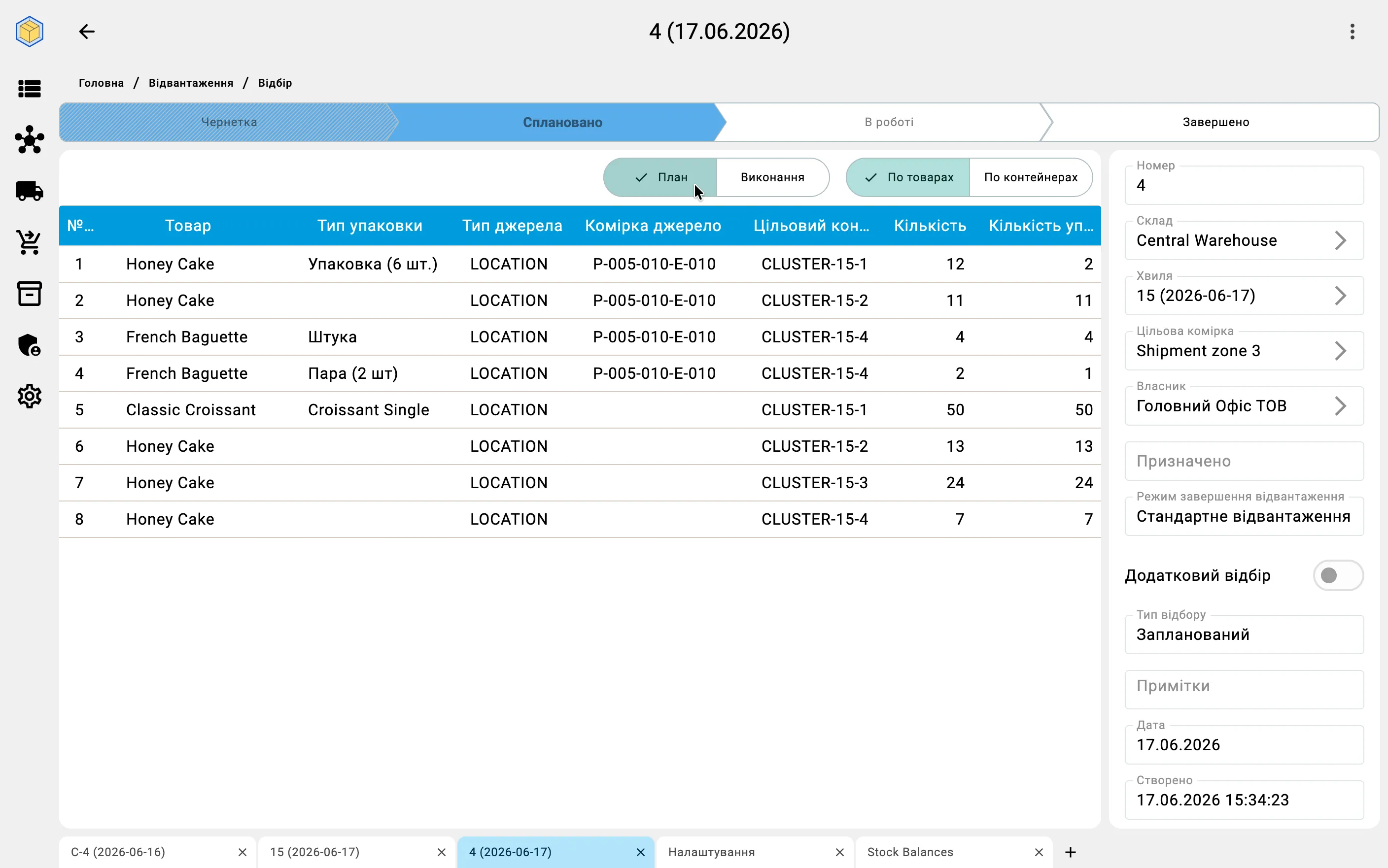
Task: Open the shopping cart sidebar icon
Action: (x=29, y=242)
